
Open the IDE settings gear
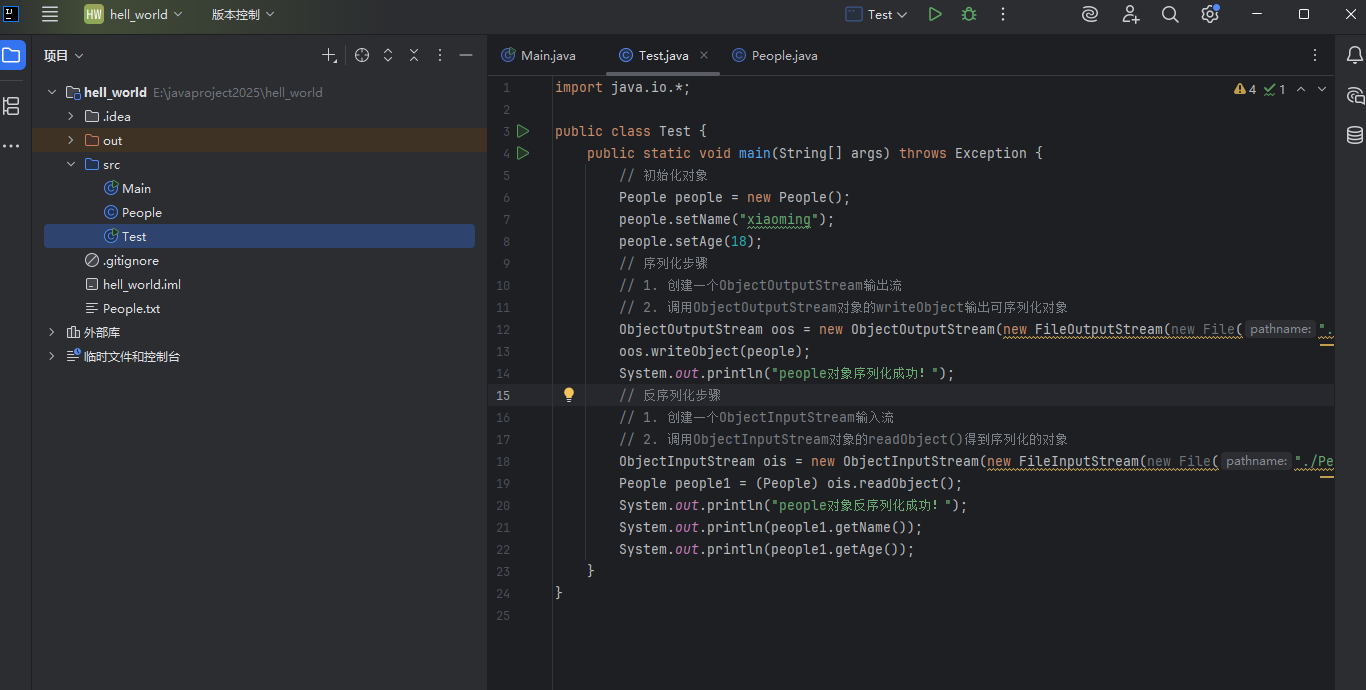pyautogui.click(x=1210, y=14)
